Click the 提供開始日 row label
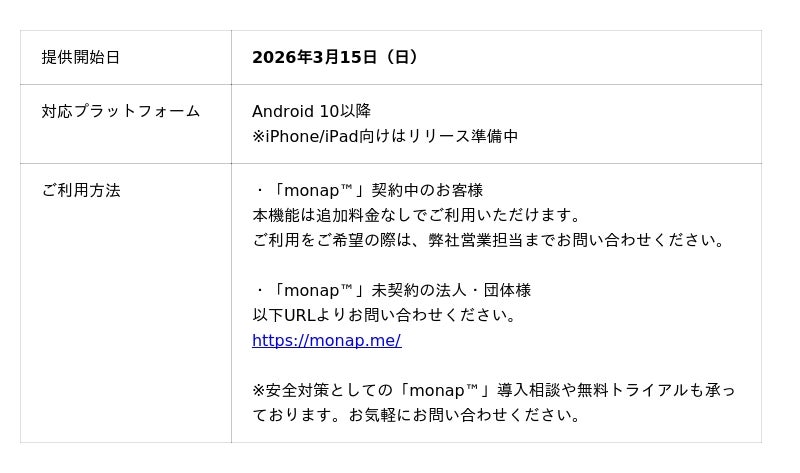This screenshot has width=800, height=473. 81,57
